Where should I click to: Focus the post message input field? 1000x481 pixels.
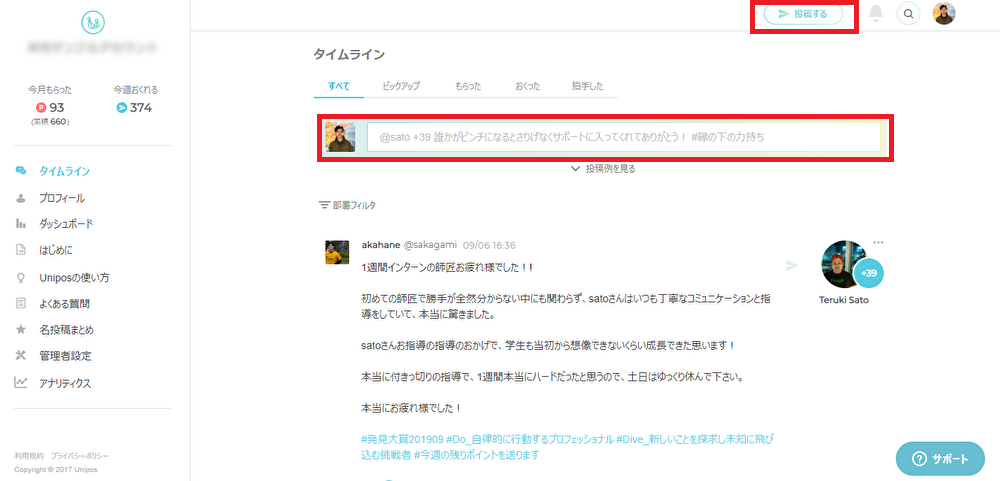[624, 137]
